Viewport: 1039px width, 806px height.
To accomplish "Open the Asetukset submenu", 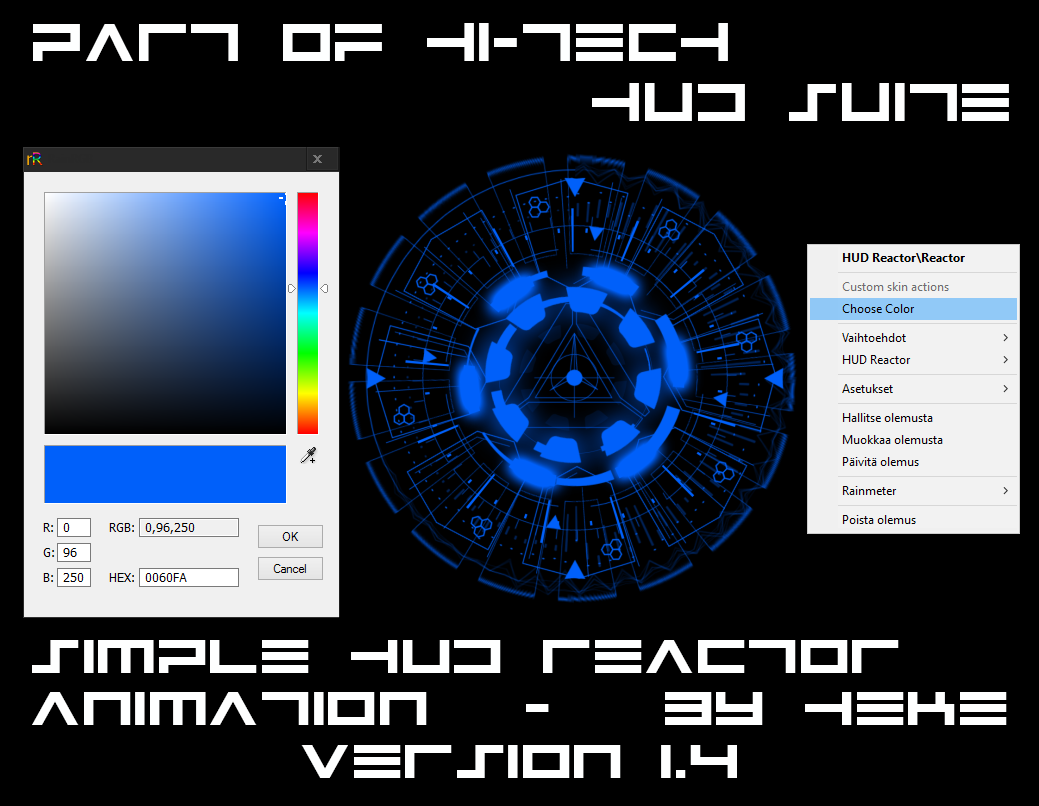I will click(x=913, y=389).
